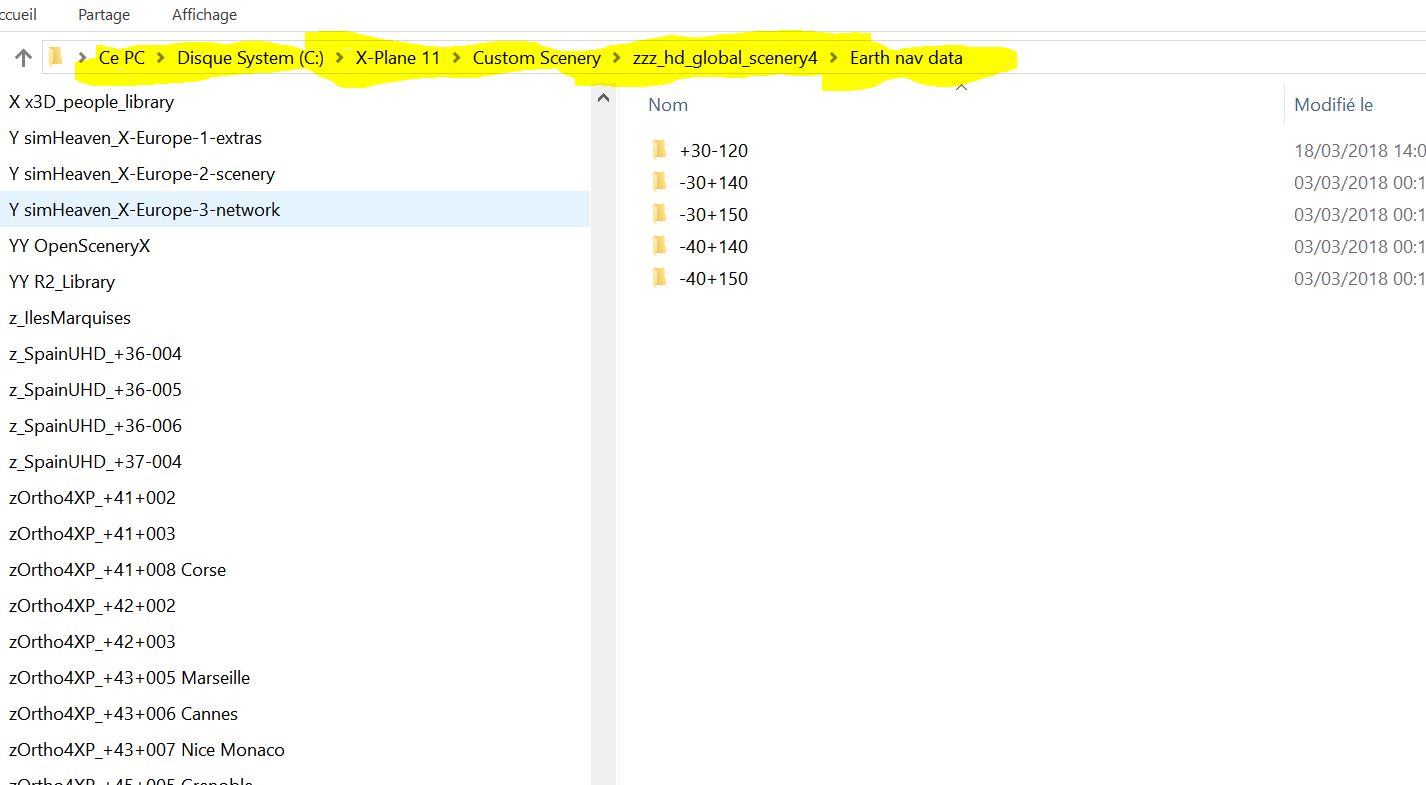1426x785 pixels.
Task: Click the +30-120 folder name
Action: pyautogui.click(x=714, y=151)
